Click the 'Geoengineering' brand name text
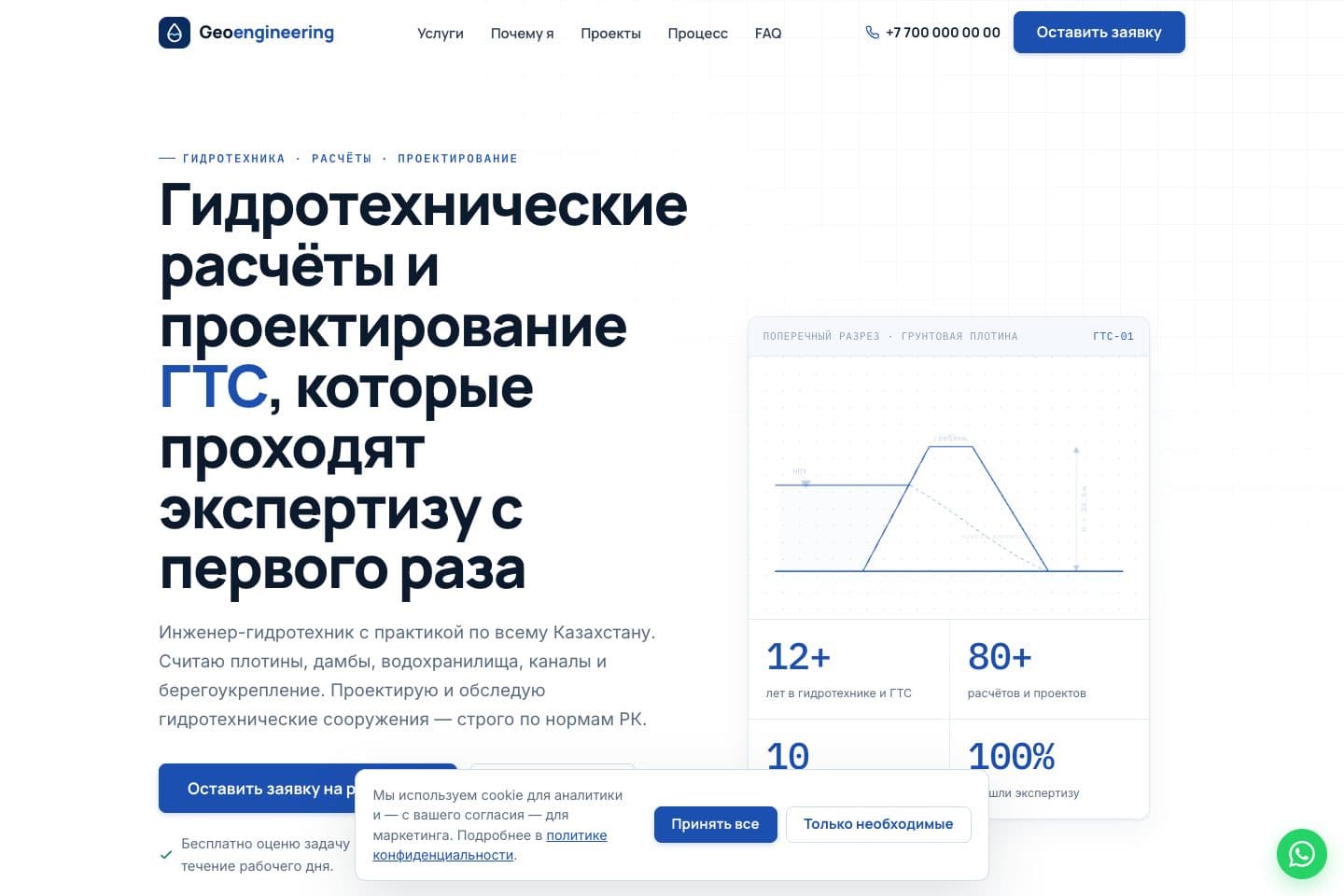This screenshot has width=1344, height=896. pos(266,33)
